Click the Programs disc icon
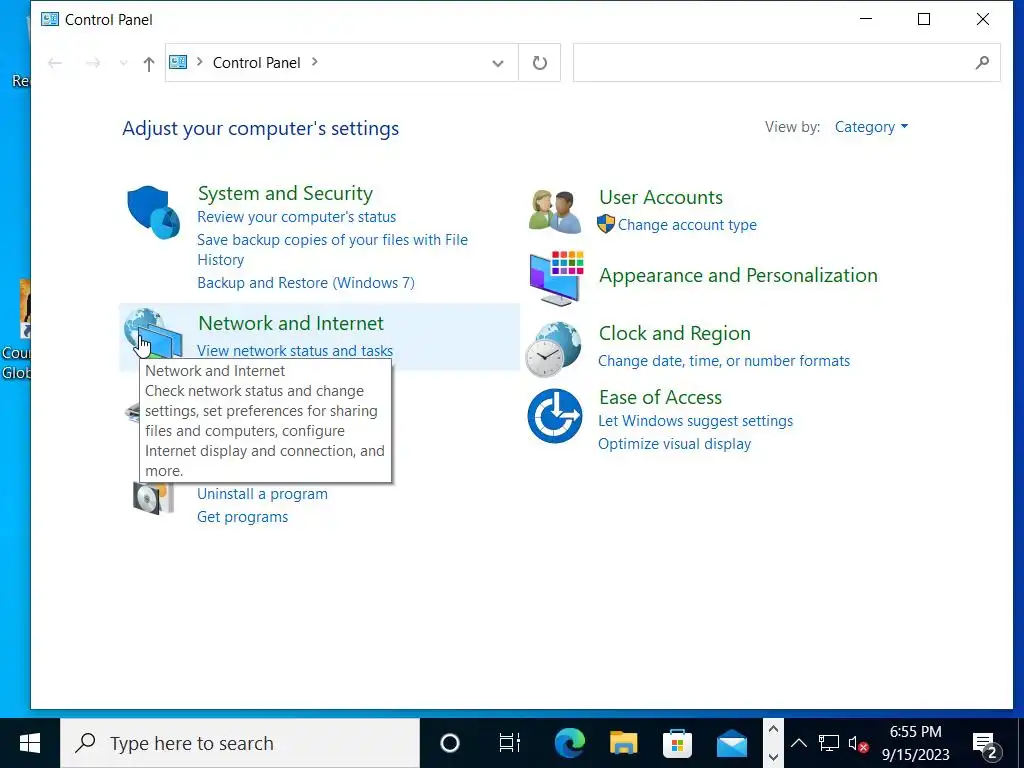 click(153, 499)
